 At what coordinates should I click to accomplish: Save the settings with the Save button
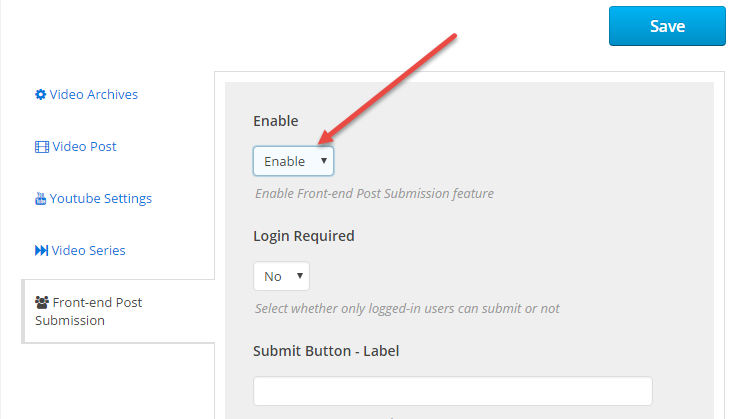667,26
